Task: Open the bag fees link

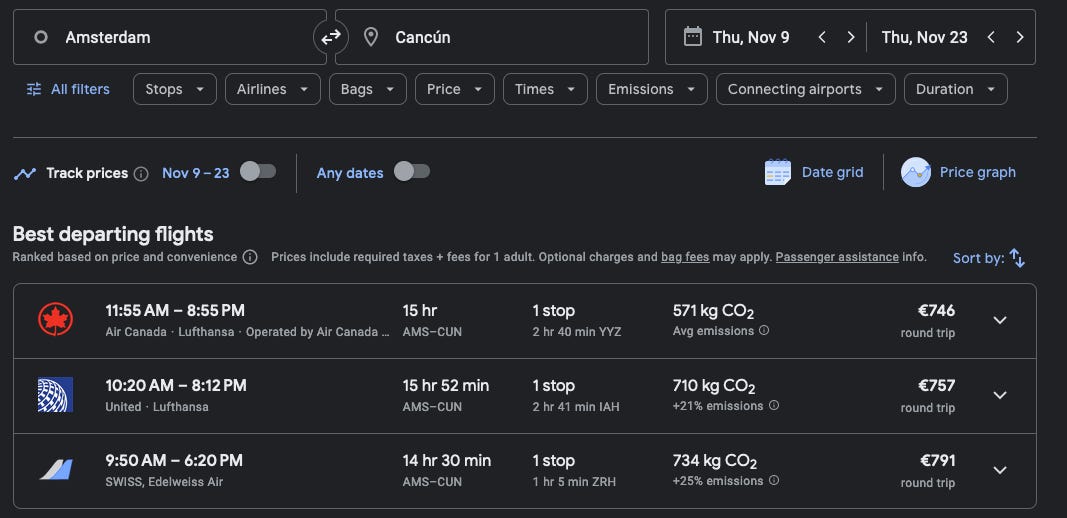Action: pos(685,257)
